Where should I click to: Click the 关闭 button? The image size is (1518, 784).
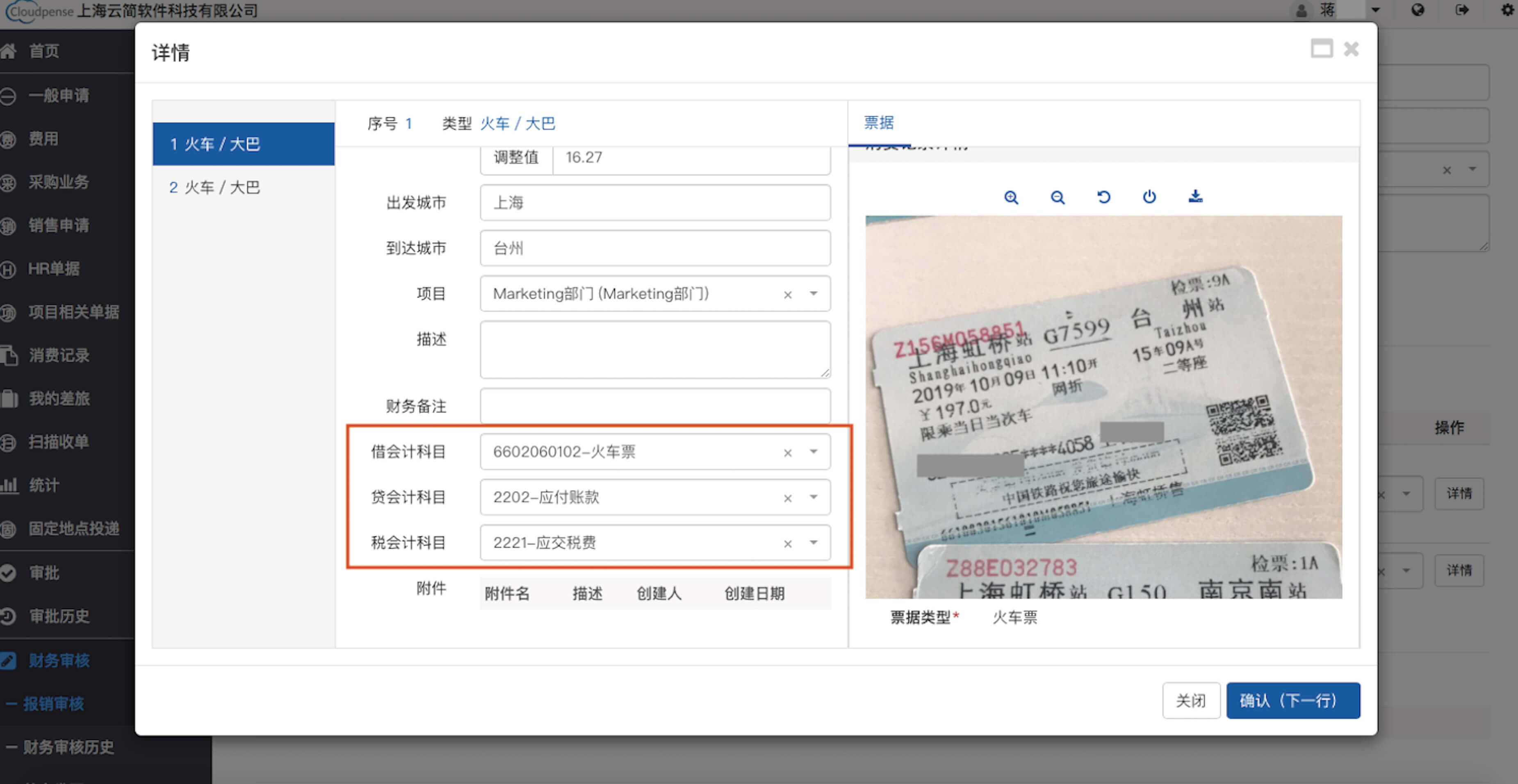pyautogui.click(x=1191, y=700)
